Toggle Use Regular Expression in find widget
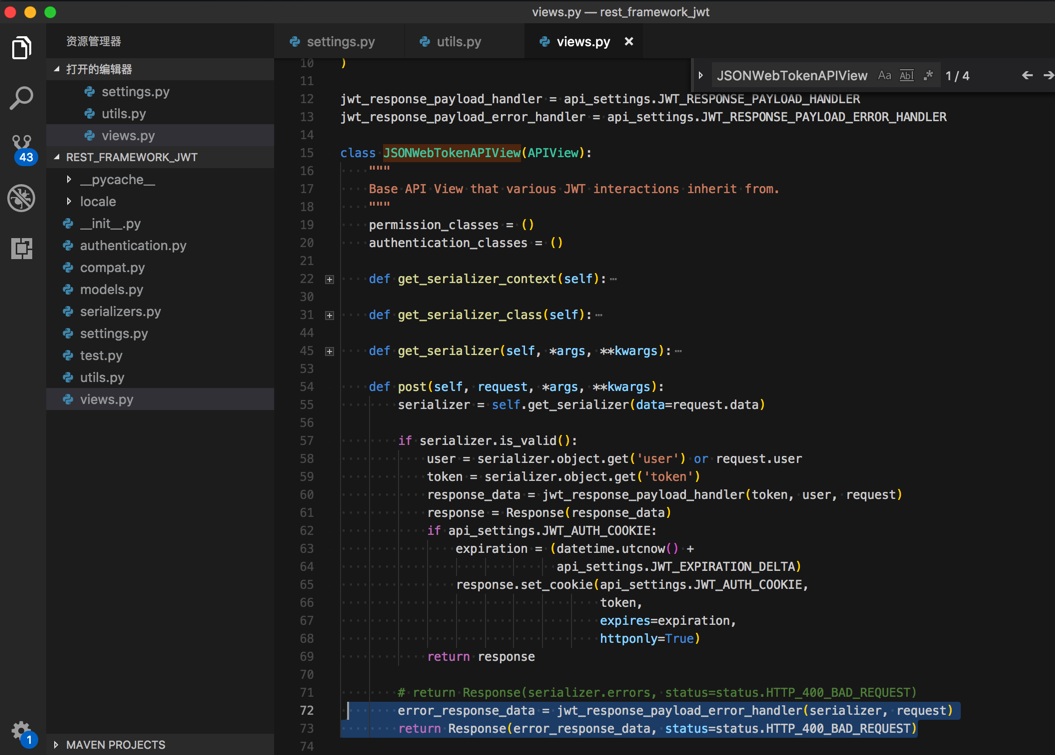This screenshot has height=755, width=1055. (x=928, y=76)
